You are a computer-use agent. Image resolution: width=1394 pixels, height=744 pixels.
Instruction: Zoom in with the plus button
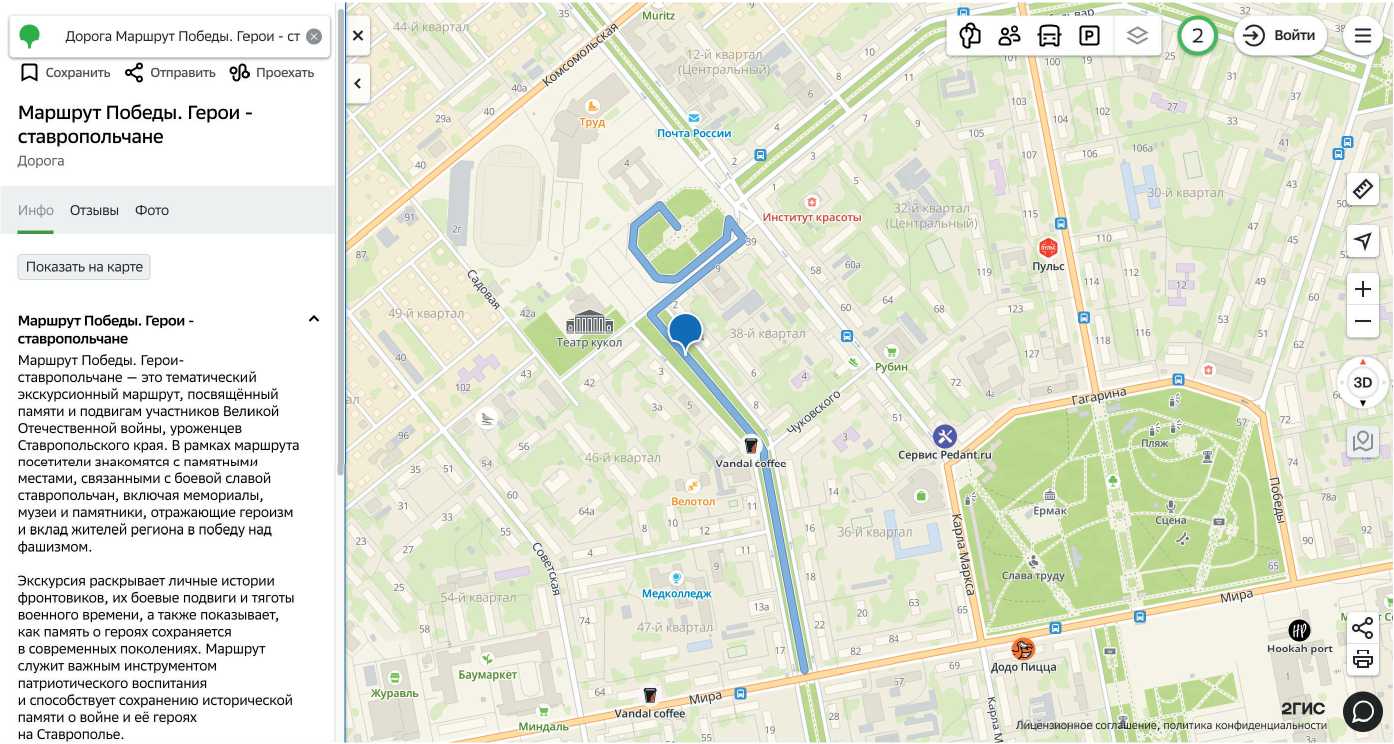click(x=1362, y=289)
